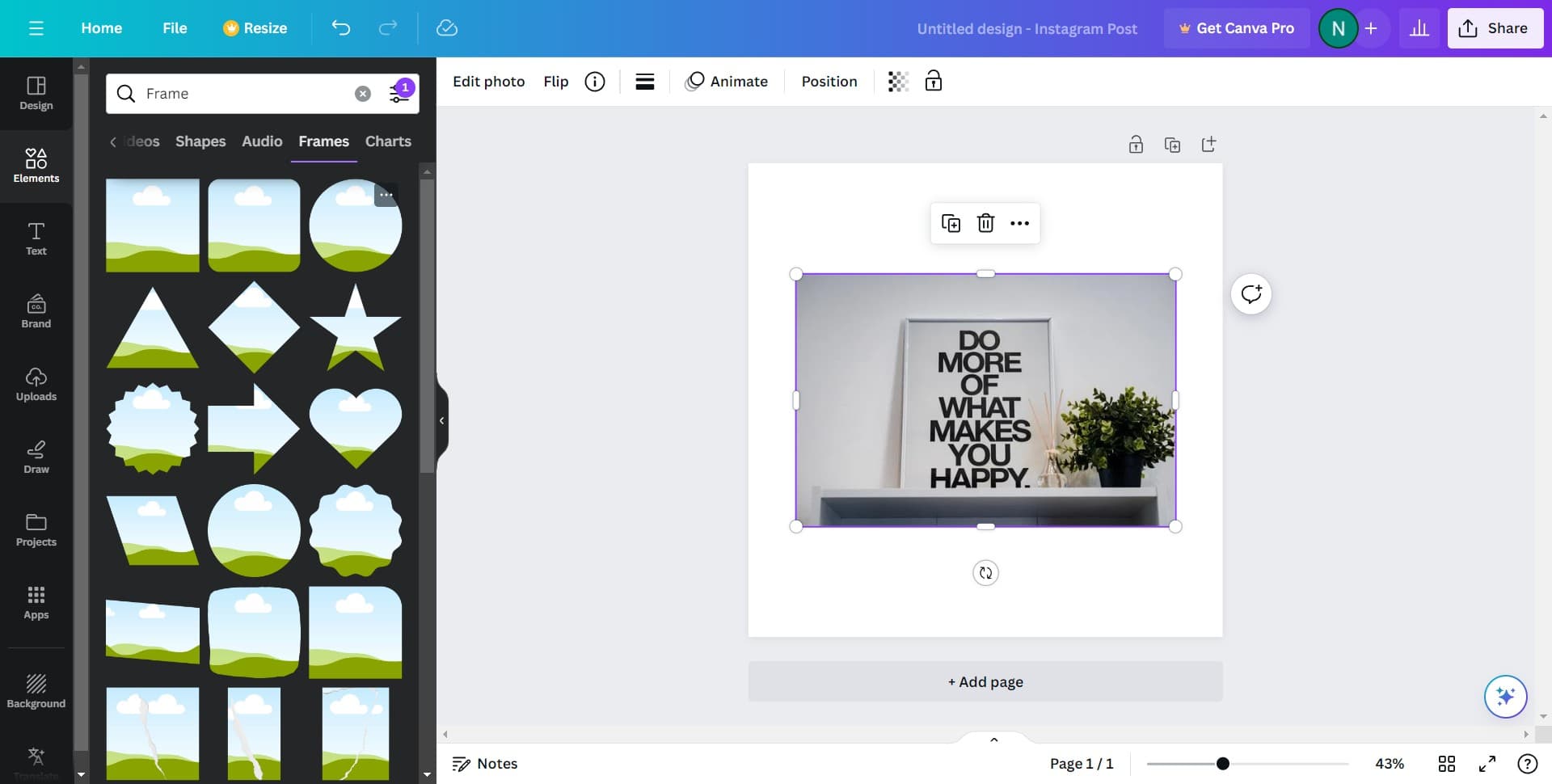
Task: Open the File menu
Action: pos(175,28)
